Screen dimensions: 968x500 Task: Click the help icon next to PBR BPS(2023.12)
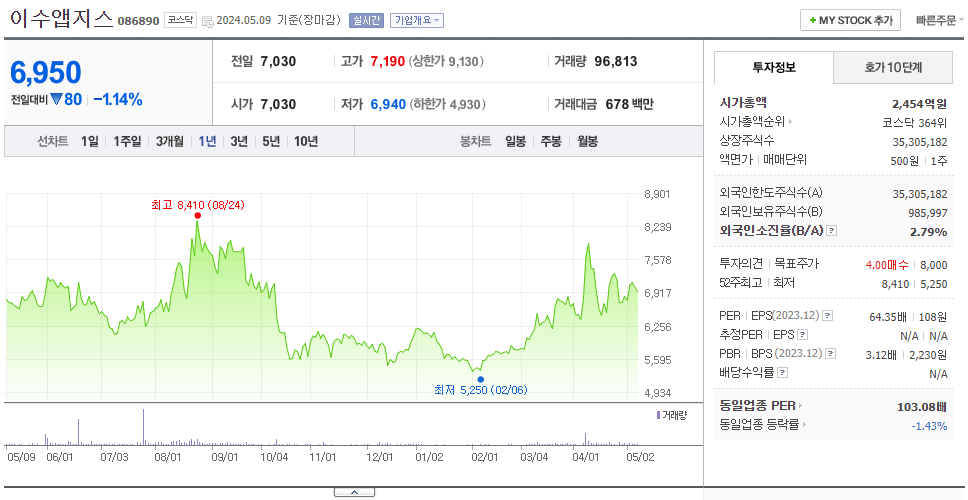tap(831, 354)
